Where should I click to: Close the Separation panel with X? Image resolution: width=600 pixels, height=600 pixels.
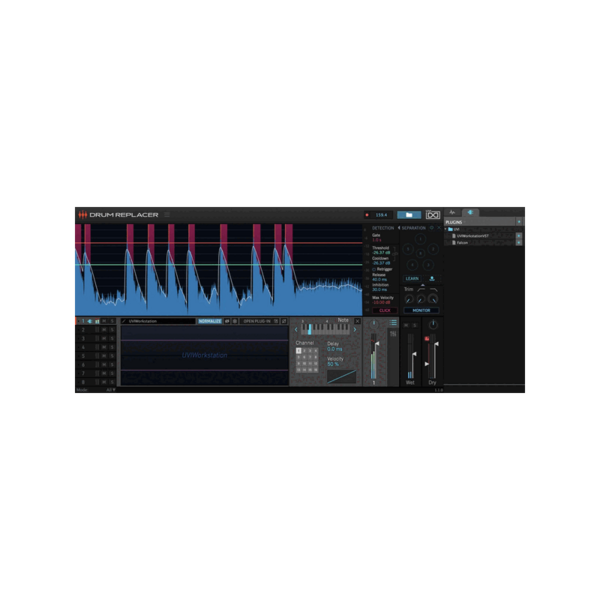point(439,228)
